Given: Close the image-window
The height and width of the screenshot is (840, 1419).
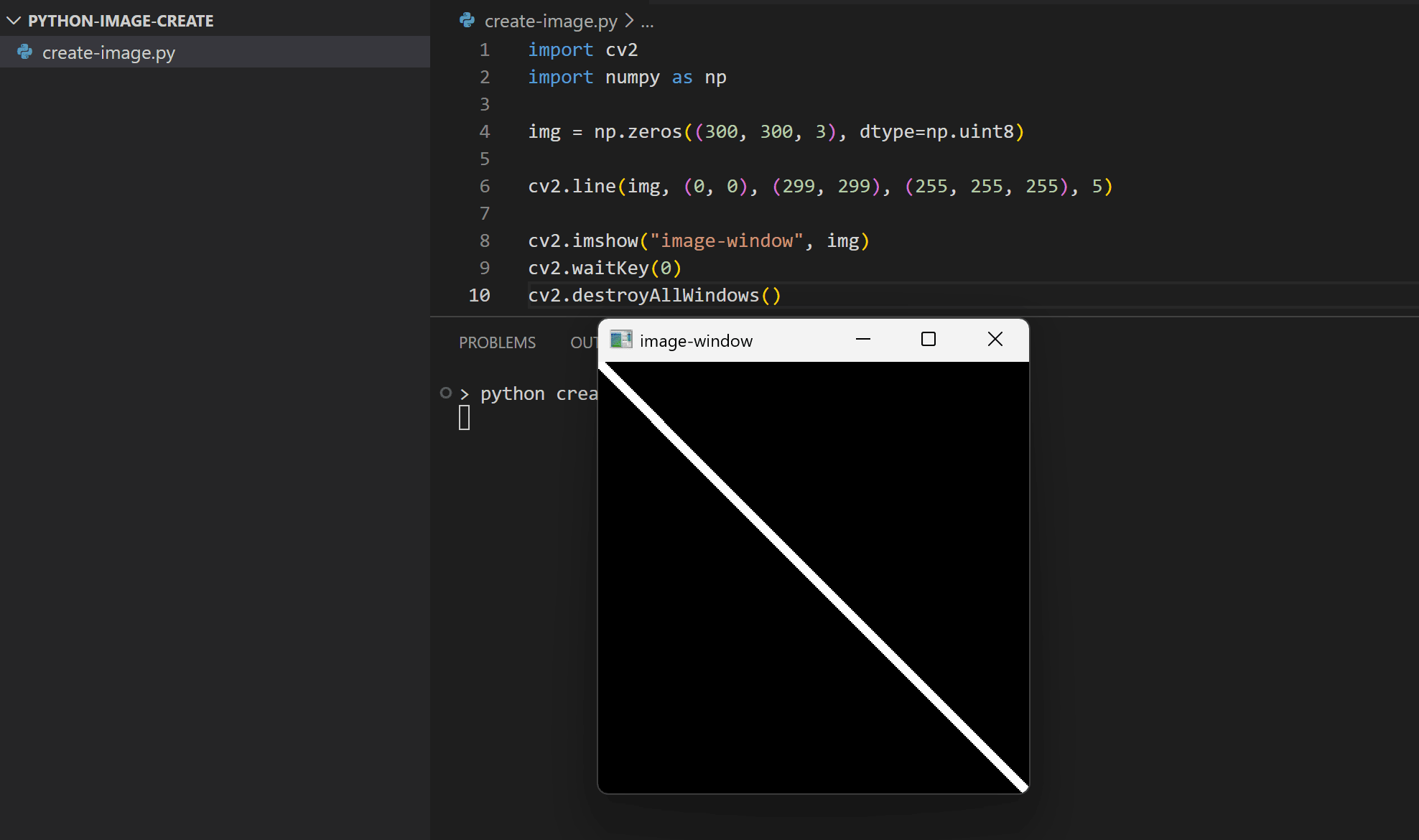Looking at the screenshot, I should 995,339.
